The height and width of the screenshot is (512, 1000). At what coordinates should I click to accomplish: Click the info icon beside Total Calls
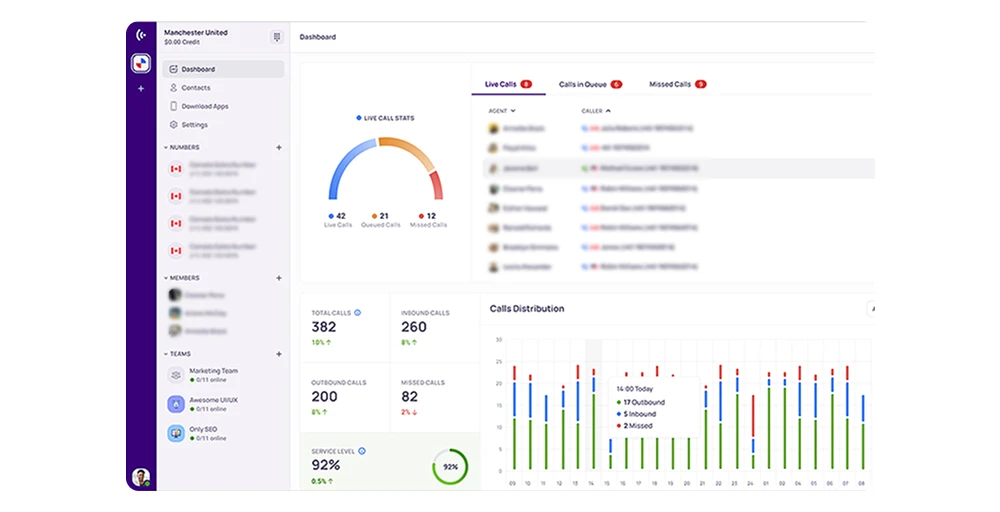point(358,312)
